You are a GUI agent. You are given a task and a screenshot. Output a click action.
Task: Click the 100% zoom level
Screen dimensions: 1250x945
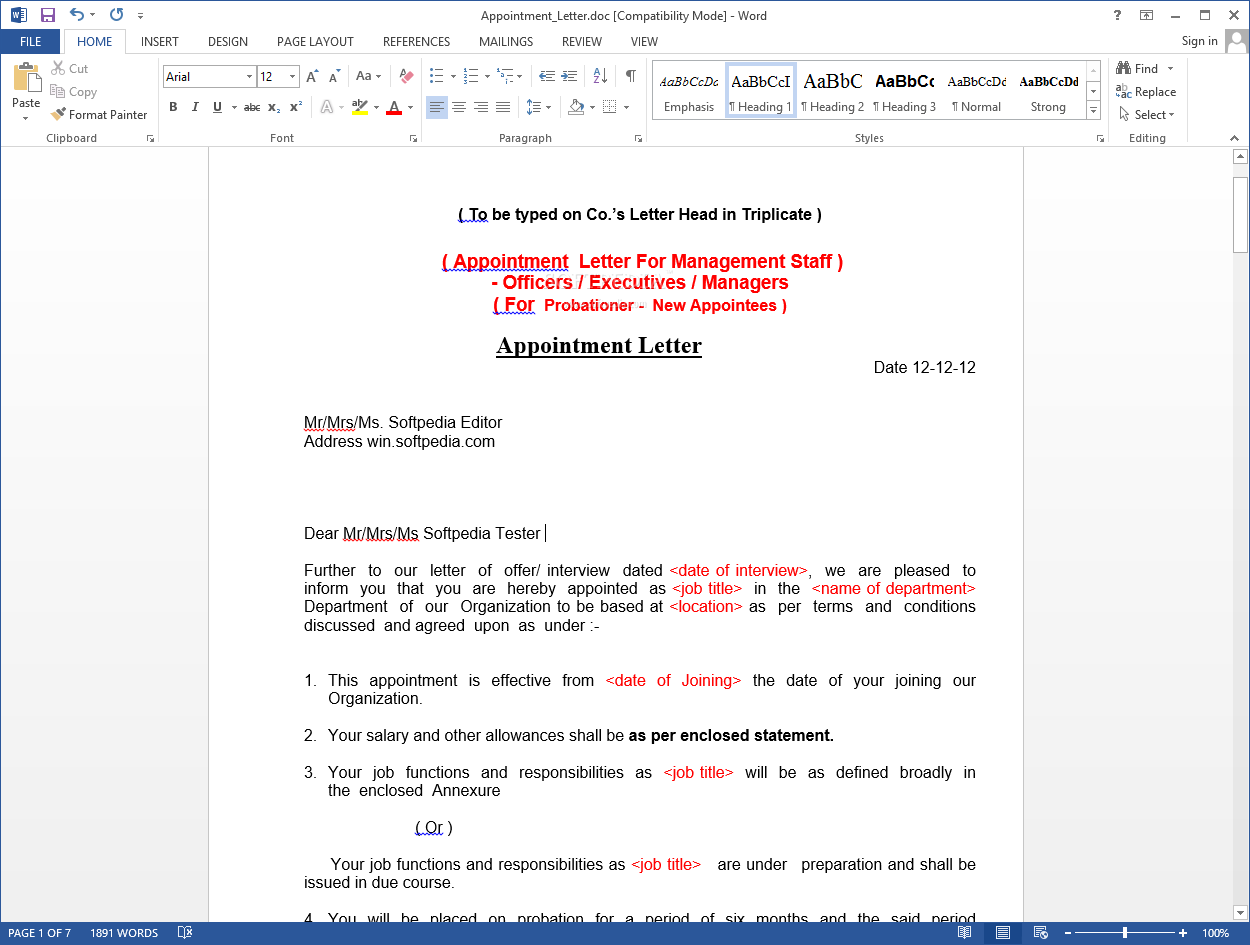pyautogui.click(x=1215, y=933)
